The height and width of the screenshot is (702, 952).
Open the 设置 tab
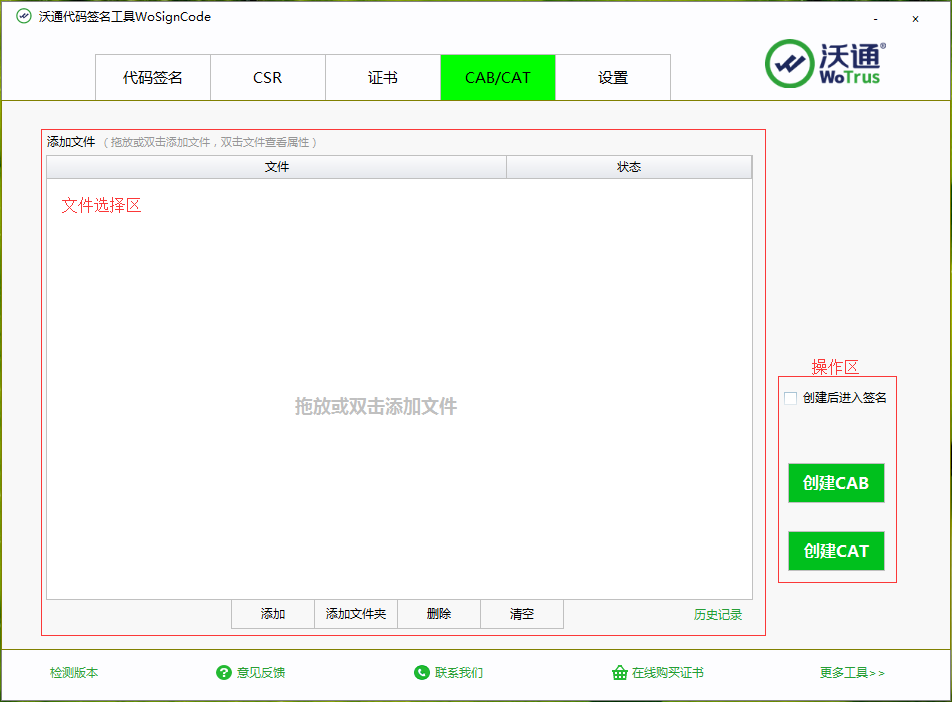tap(613, 78)
